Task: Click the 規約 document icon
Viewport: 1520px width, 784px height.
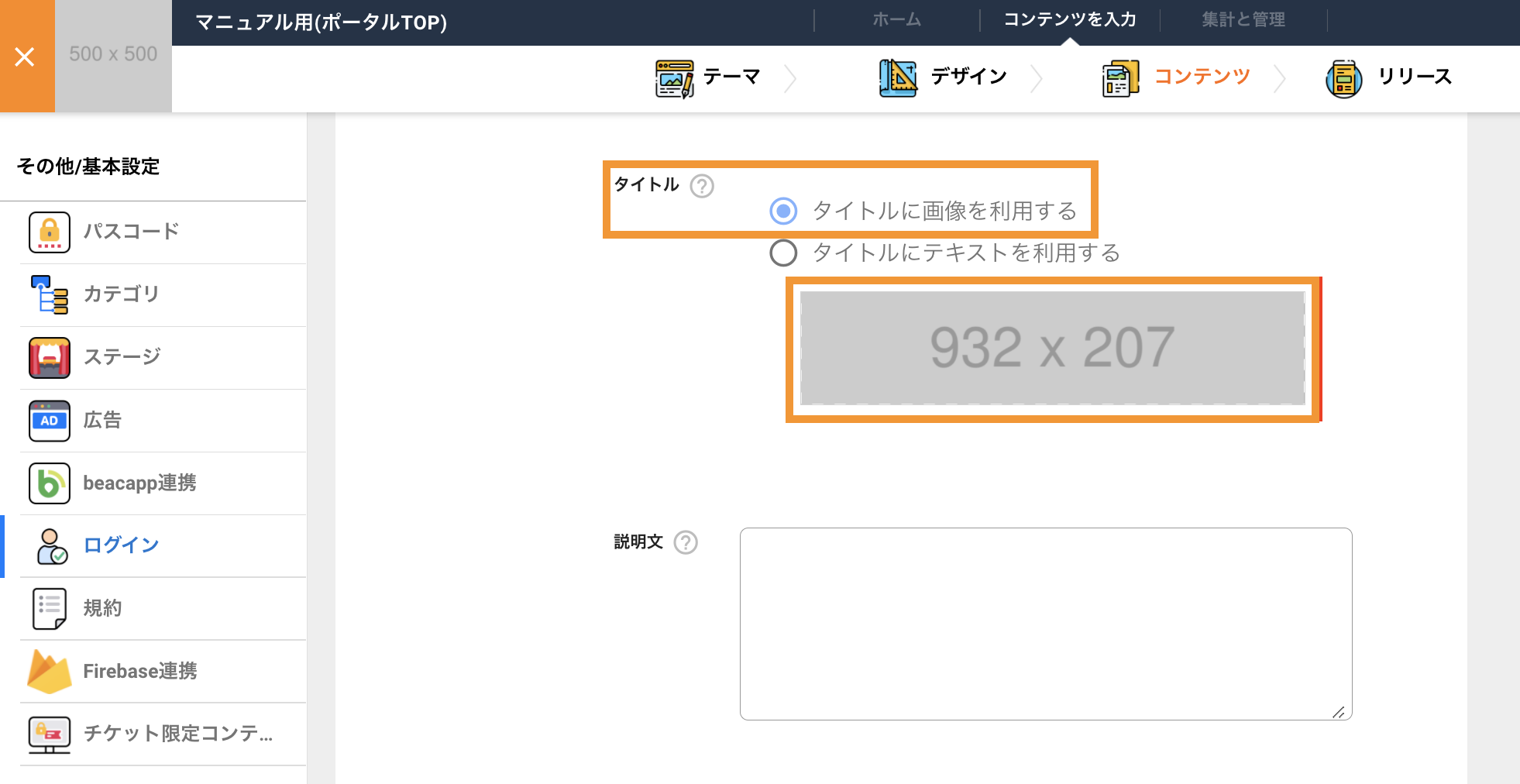Action: point(50,609)
